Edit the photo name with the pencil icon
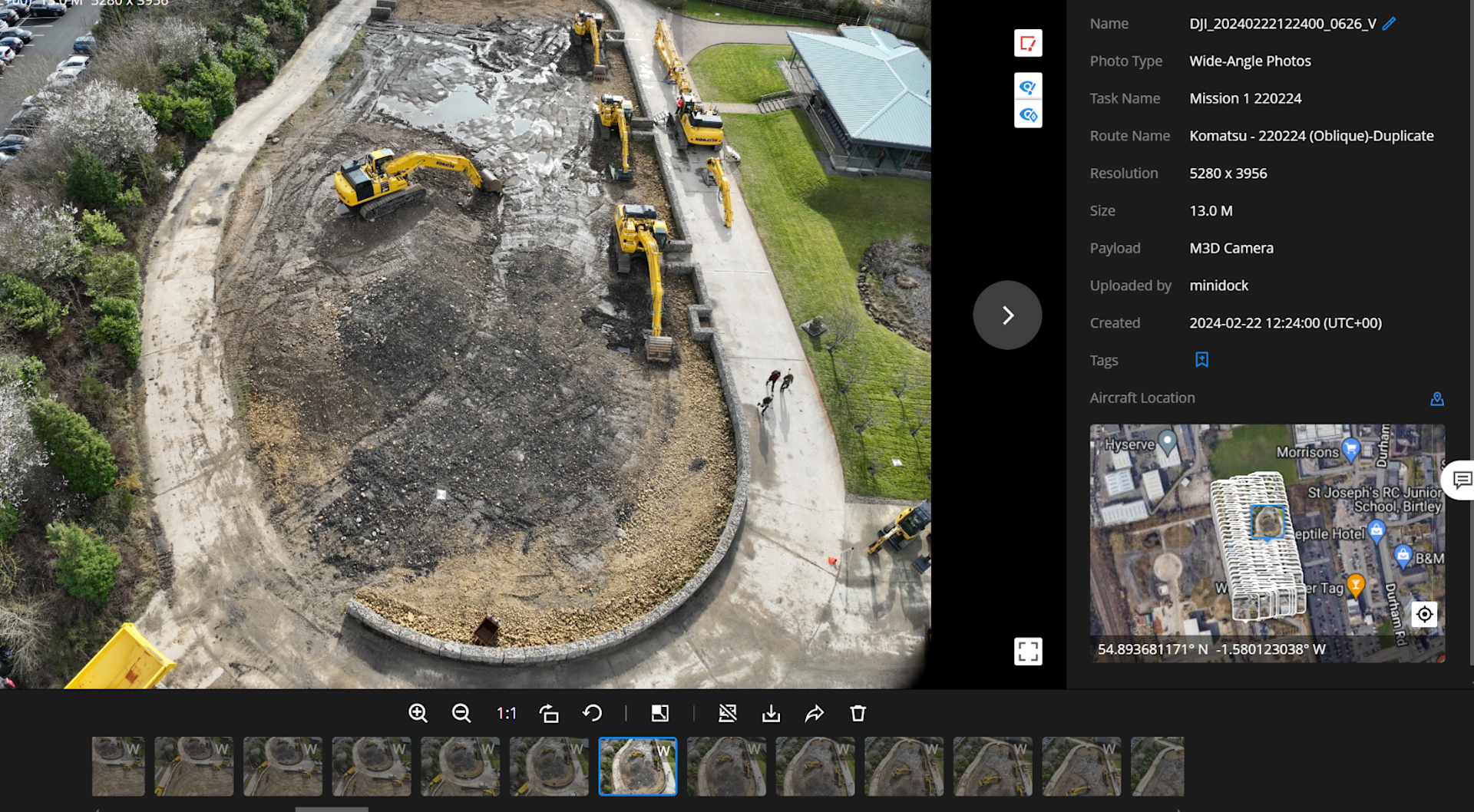 (1389, 24)
